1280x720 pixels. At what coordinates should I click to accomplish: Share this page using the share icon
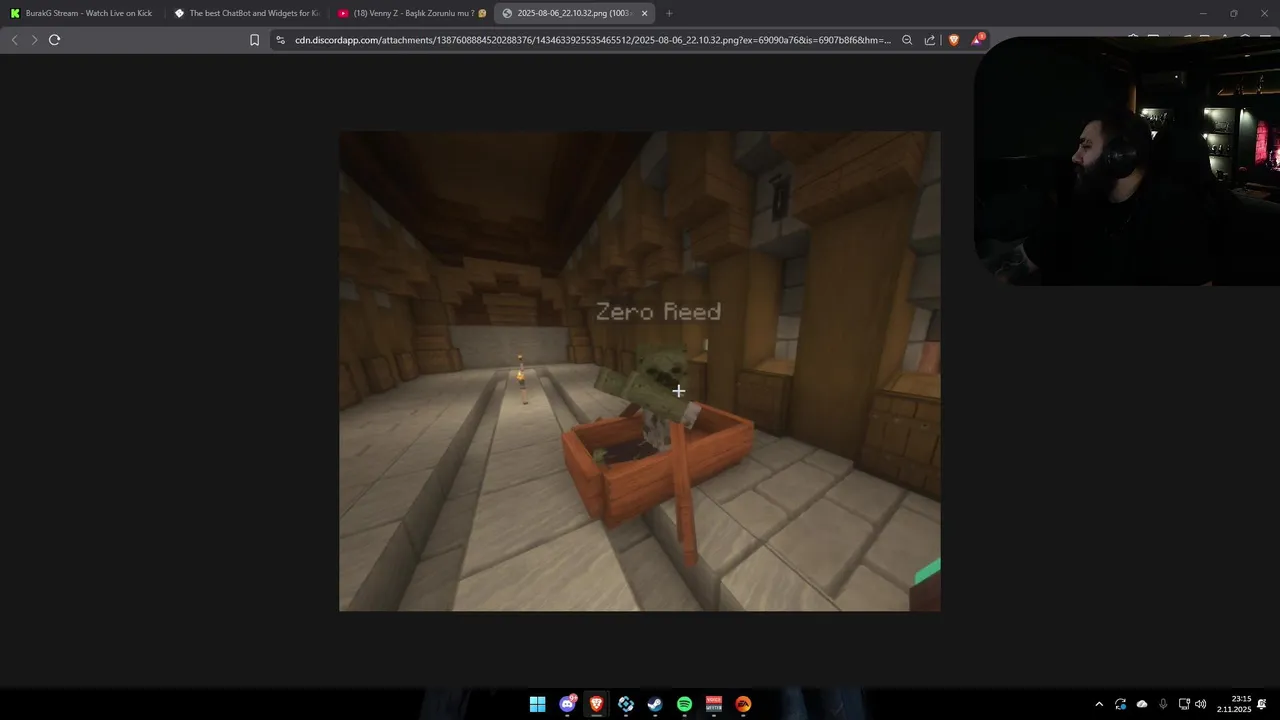tap(930, 40)
